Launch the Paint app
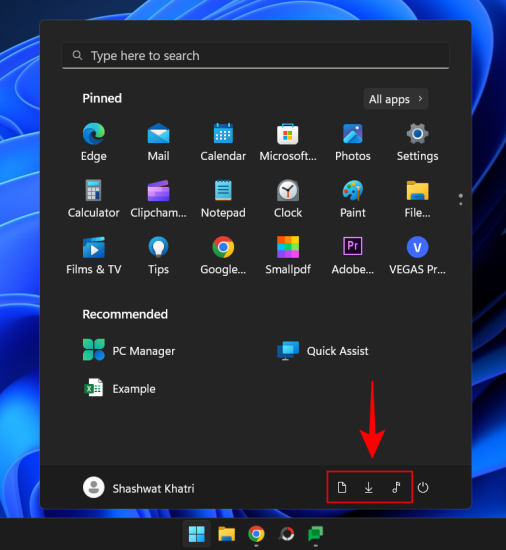506x550 pixels. click(x=353, y=198)
